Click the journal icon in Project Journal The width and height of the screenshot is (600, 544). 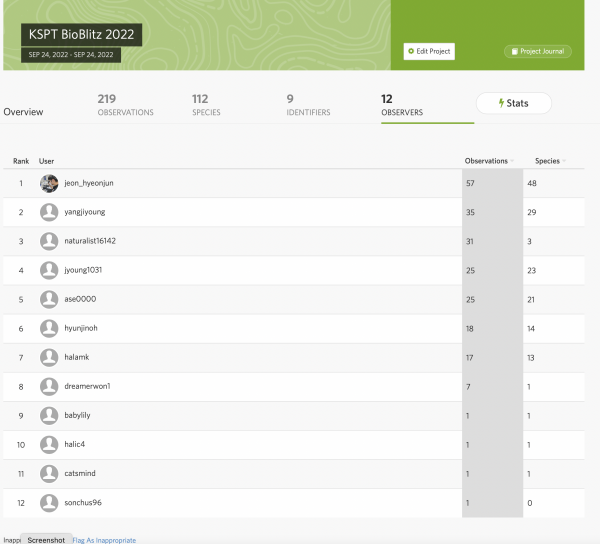515,51
